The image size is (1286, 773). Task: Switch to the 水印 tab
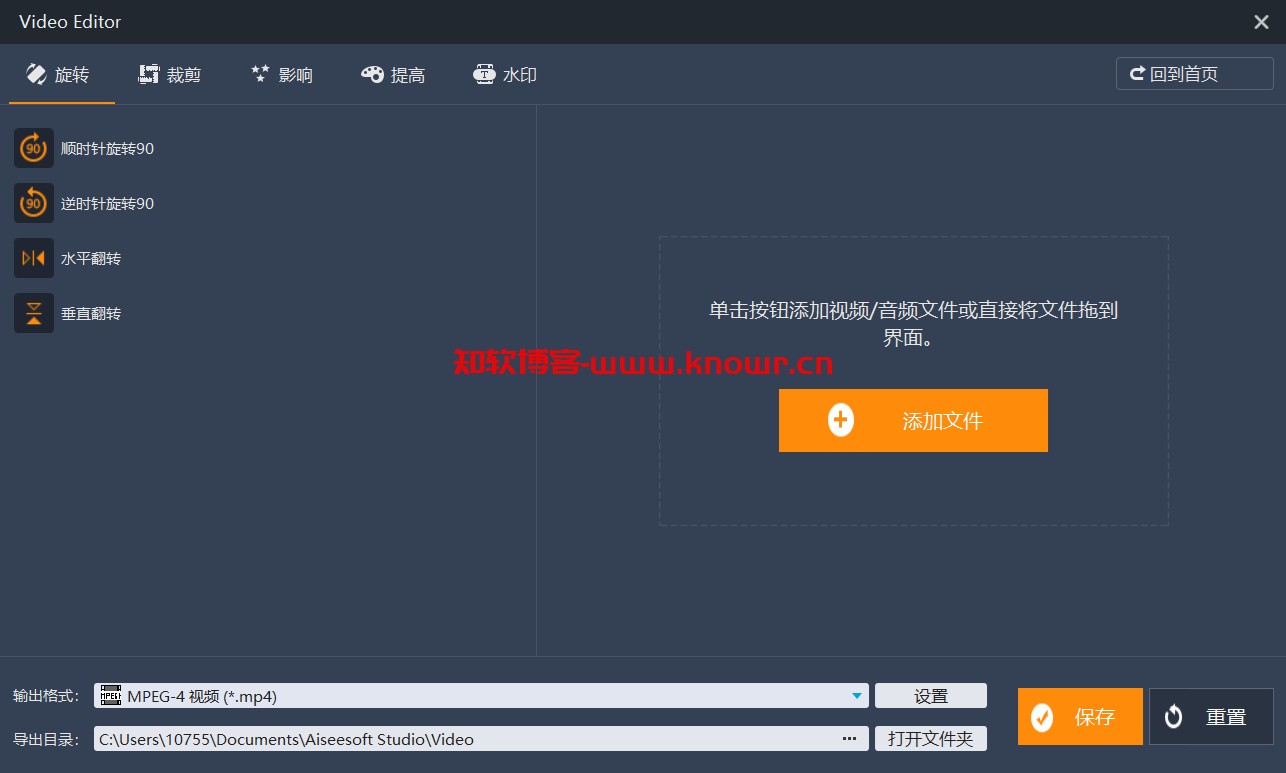505,75
